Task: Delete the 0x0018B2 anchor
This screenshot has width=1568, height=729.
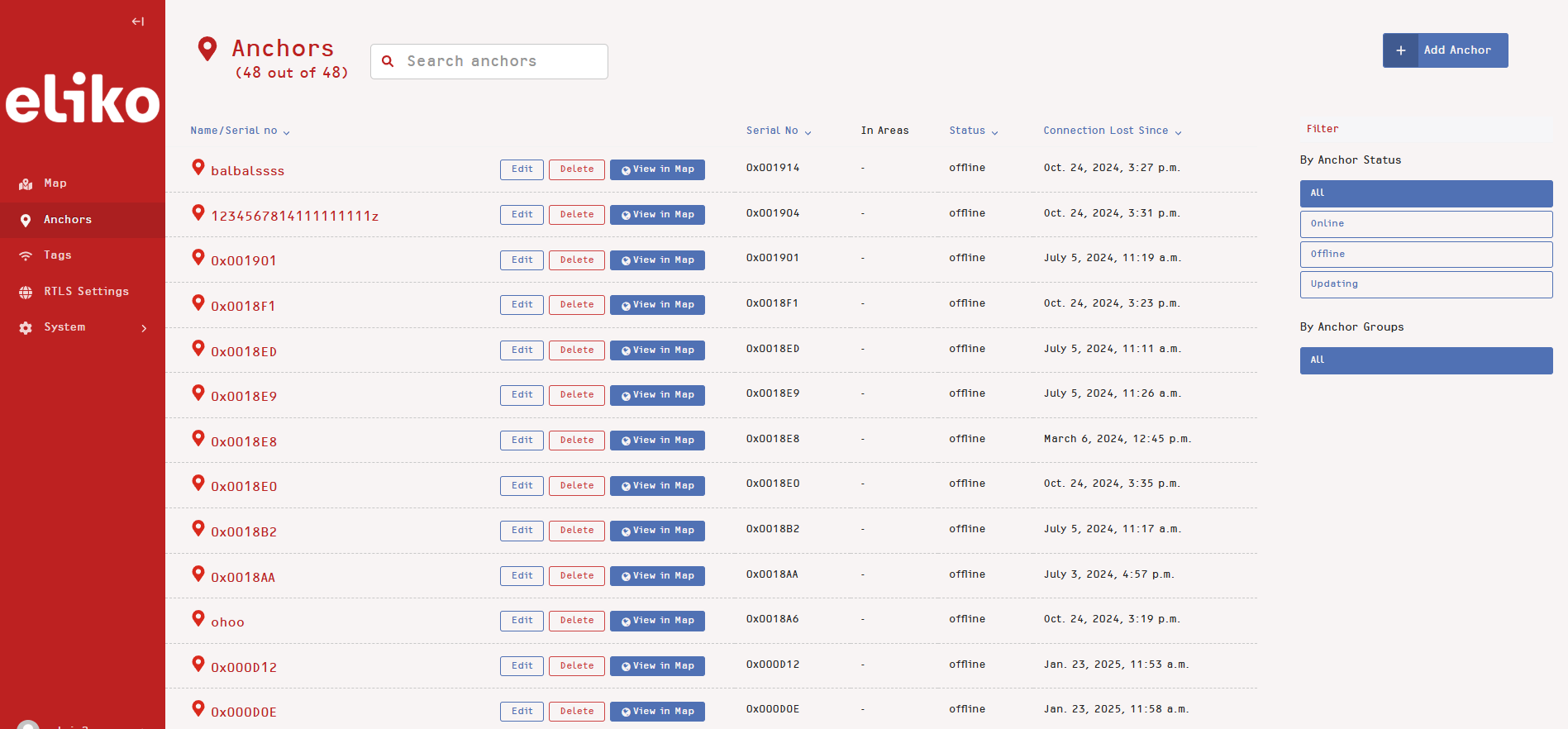Action: tap(577, 531)
